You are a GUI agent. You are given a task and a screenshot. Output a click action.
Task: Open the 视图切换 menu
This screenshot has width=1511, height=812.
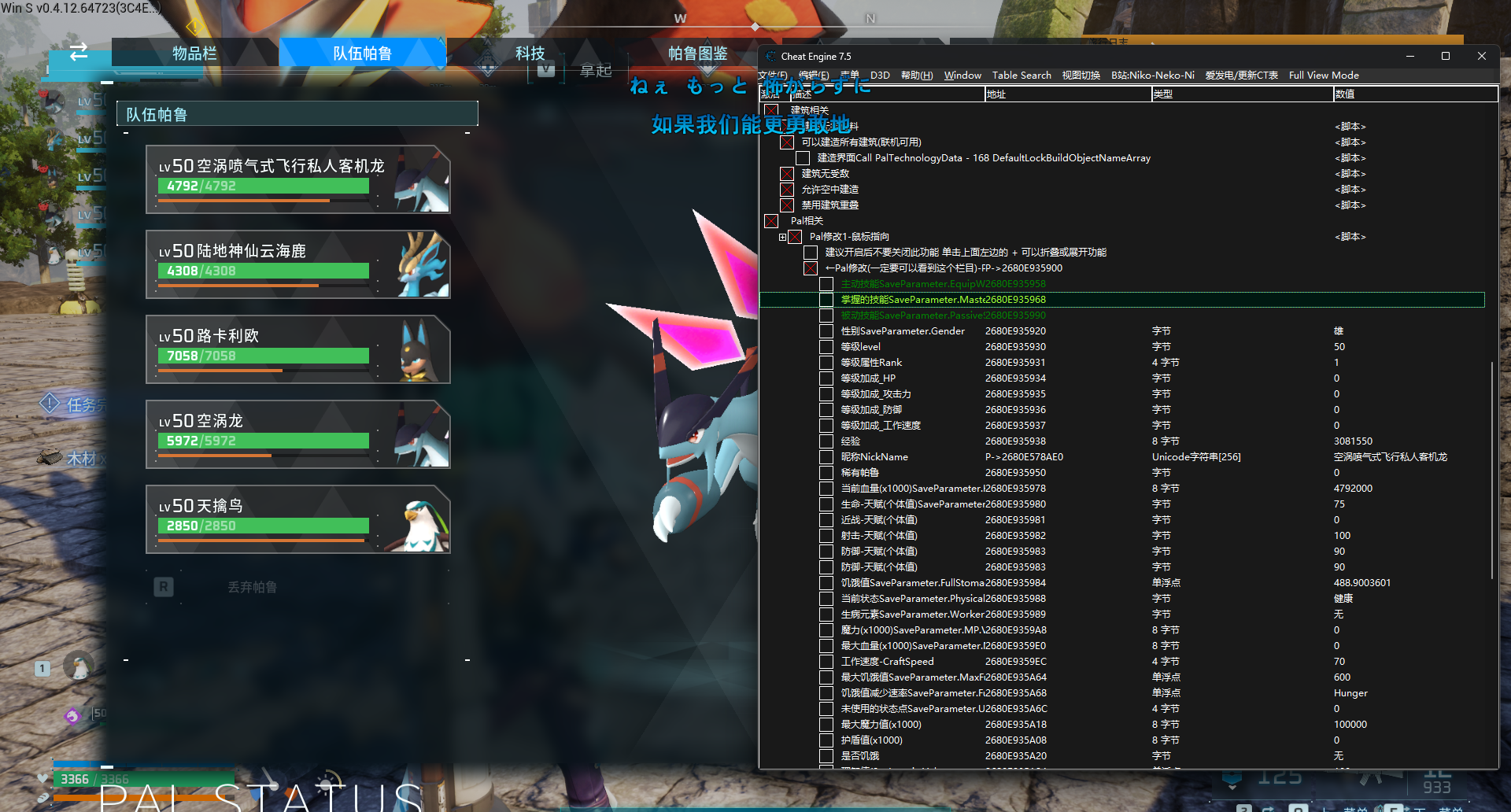click(1081, 76)
